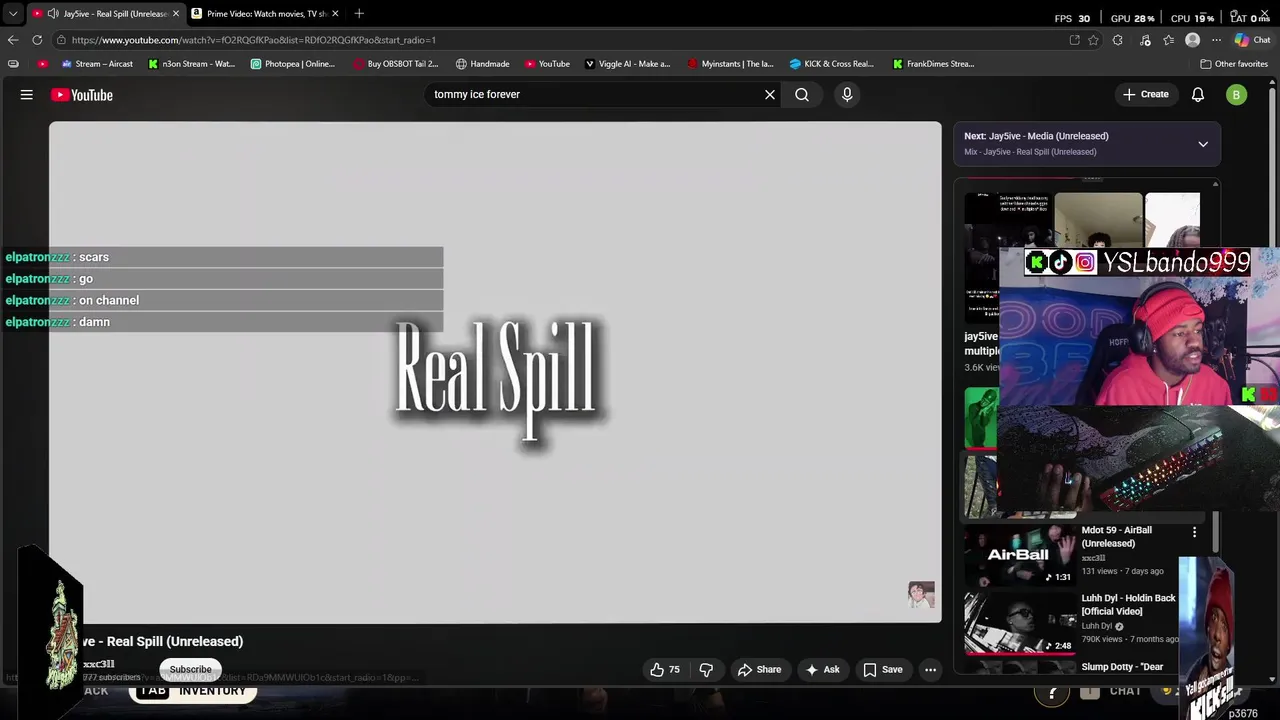This screenshot has width=1280, height=720.
Task: Go to the YouTube home logo
Action: (82, 95)
